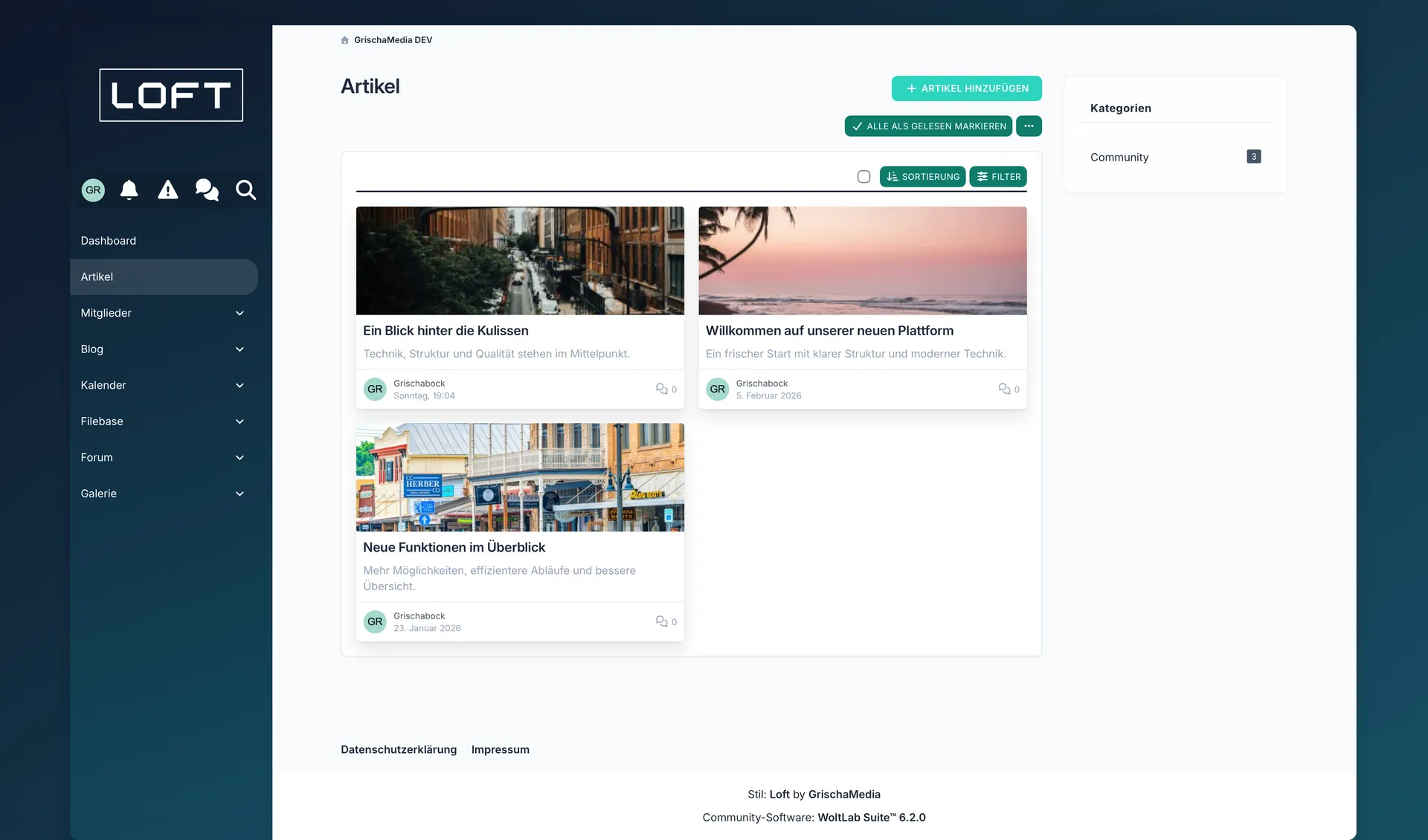The width and height of the screenshot is (1428, 840).
Task: Toggle the mark-all checkbox in article list
Action: pyautogui.click(x=863, y=177)
